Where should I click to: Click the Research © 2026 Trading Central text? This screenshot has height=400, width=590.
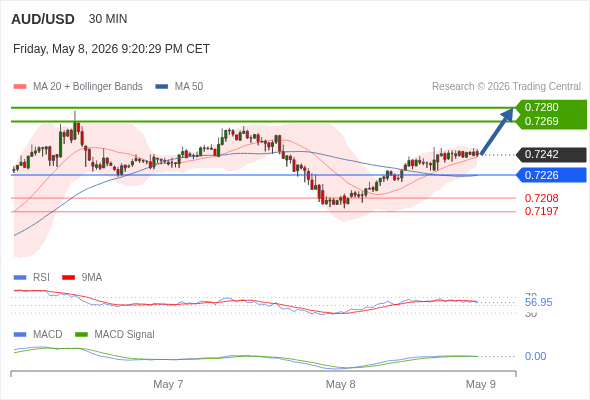(x=506, y=87)
